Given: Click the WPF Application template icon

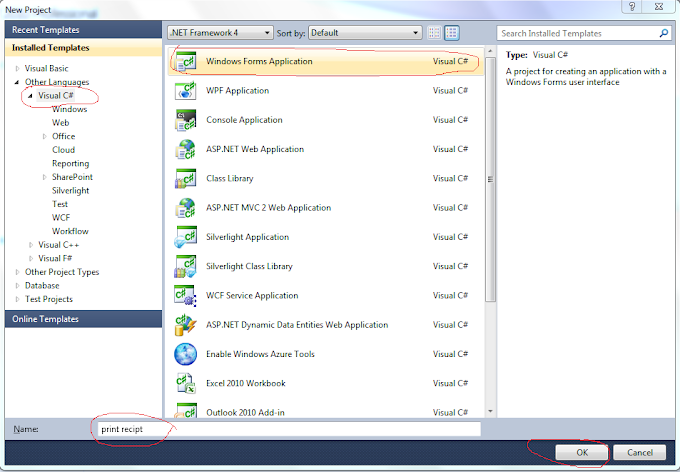Looking at the screenshot, I should (186, 91).
